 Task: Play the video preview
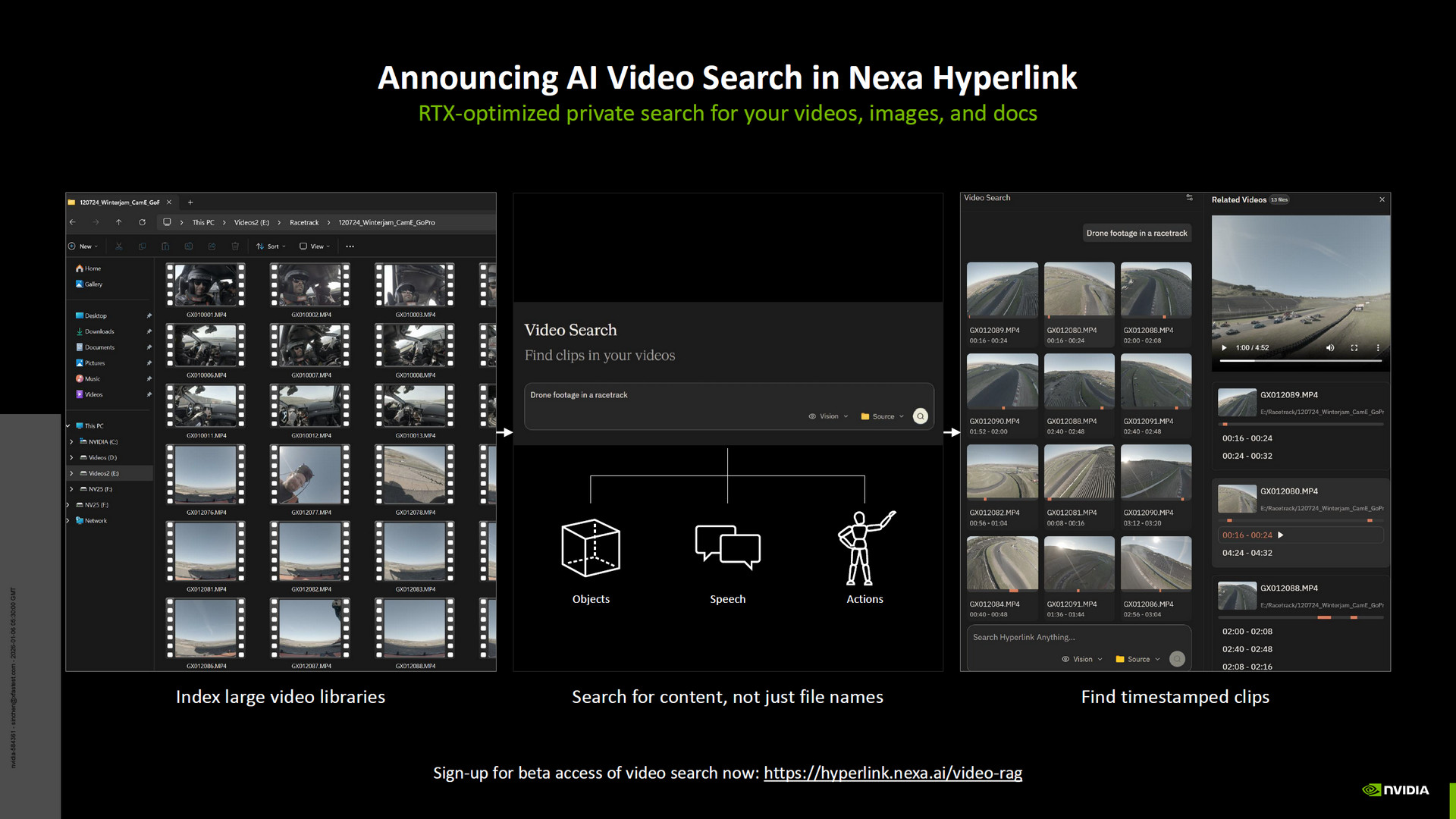click(x=1223, y=348)
